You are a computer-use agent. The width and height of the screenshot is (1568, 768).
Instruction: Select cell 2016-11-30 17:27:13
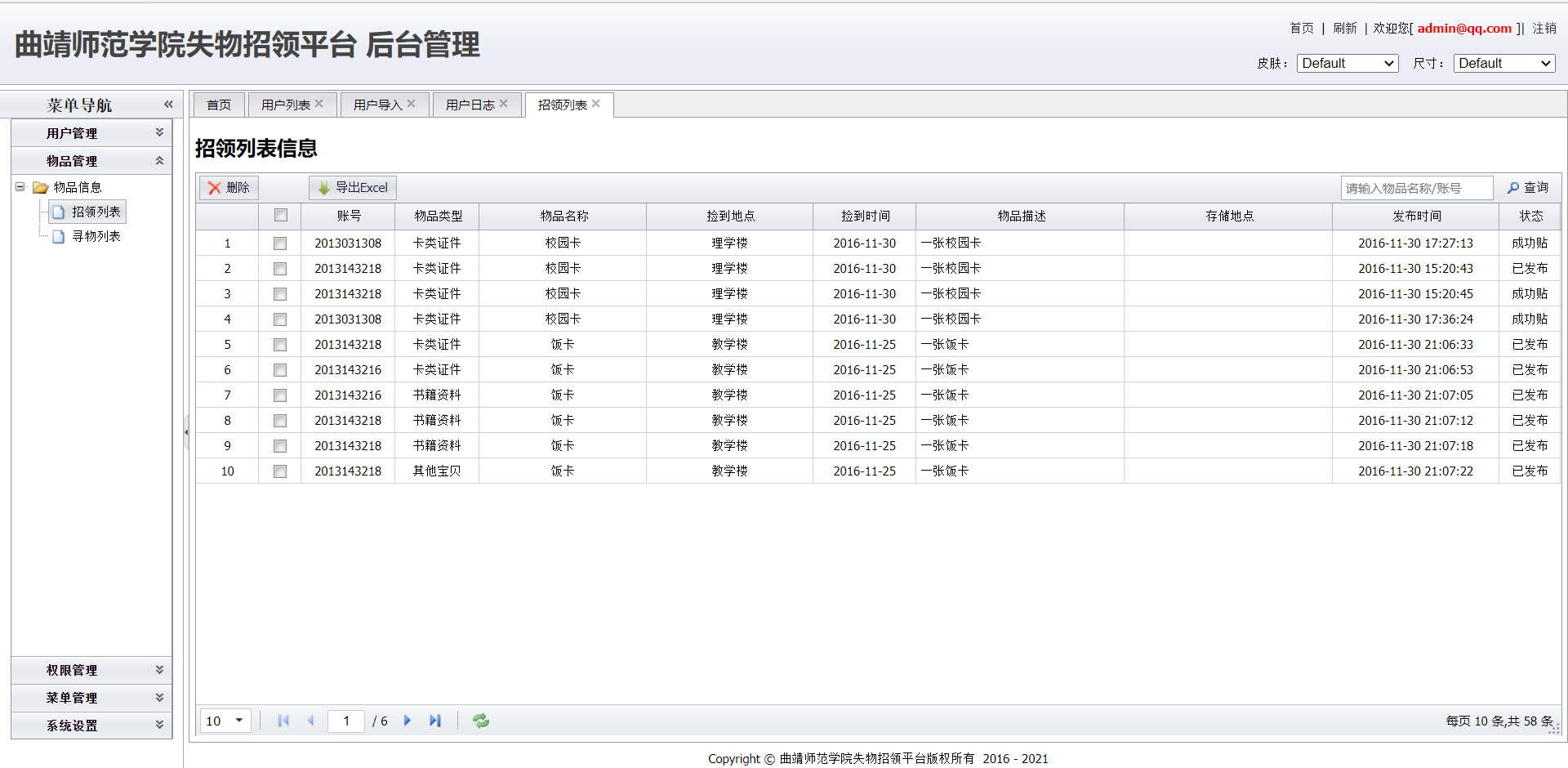(x=1415, y=243)
